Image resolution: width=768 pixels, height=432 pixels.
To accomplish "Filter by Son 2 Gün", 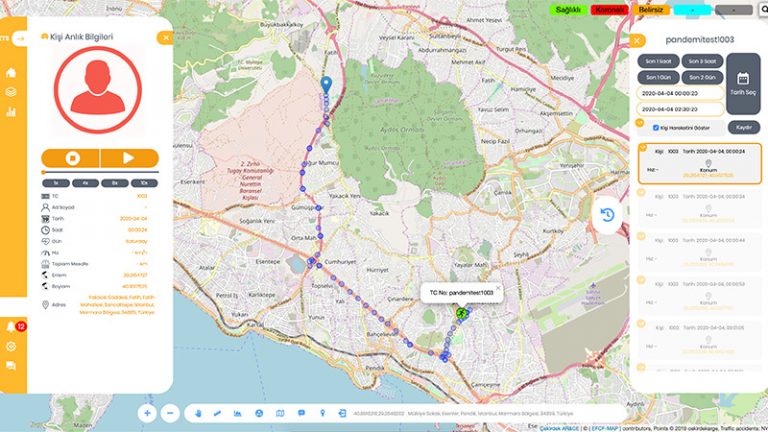I will click(x=702, y=77).
